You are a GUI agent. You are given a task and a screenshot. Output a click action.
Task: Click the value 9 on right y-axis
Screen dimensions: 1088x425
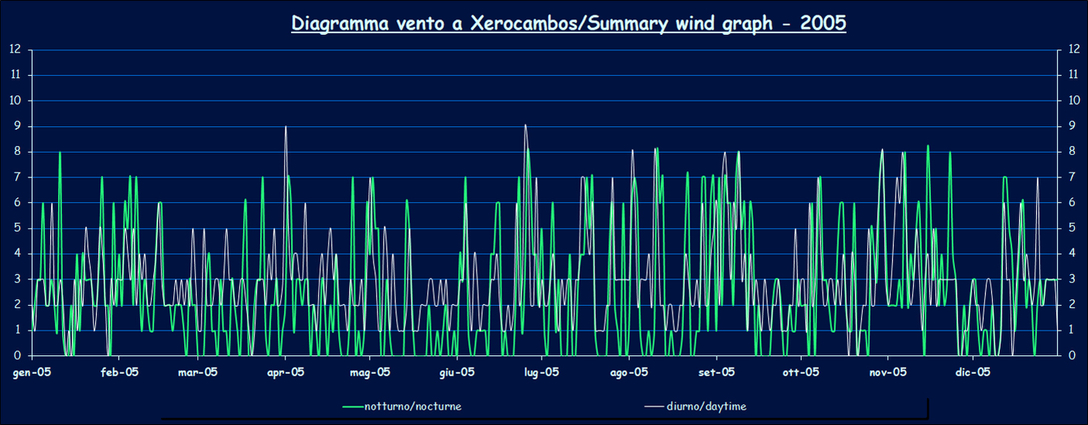1074,126
